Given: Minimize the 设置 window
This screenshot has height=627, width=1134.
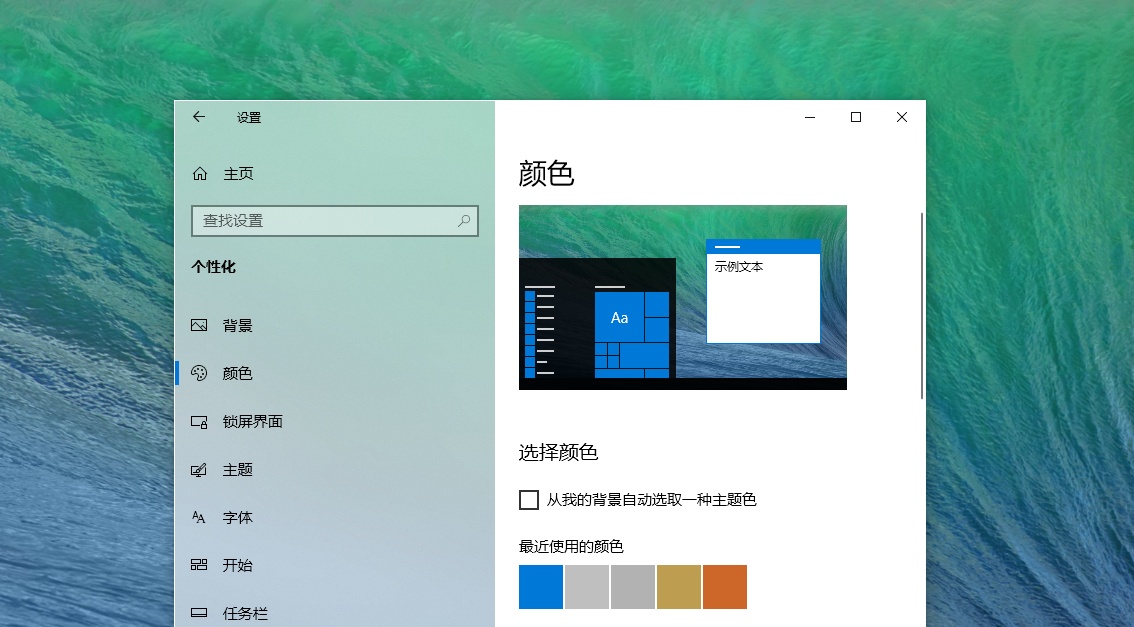Looking at the screenshot, I should 810,117.
